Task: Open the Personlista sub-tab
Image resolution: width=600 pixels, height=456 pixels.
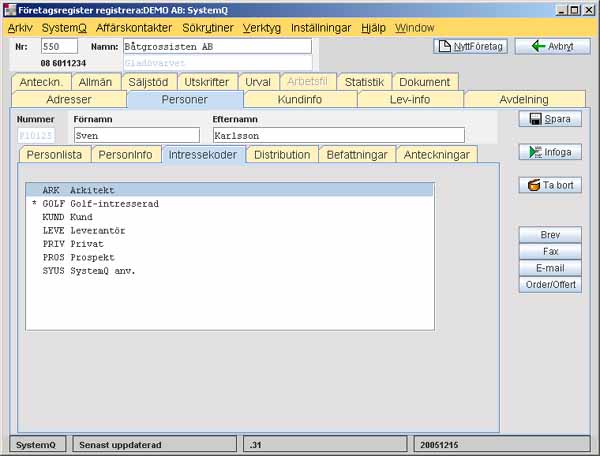Action: click(54, 155)
